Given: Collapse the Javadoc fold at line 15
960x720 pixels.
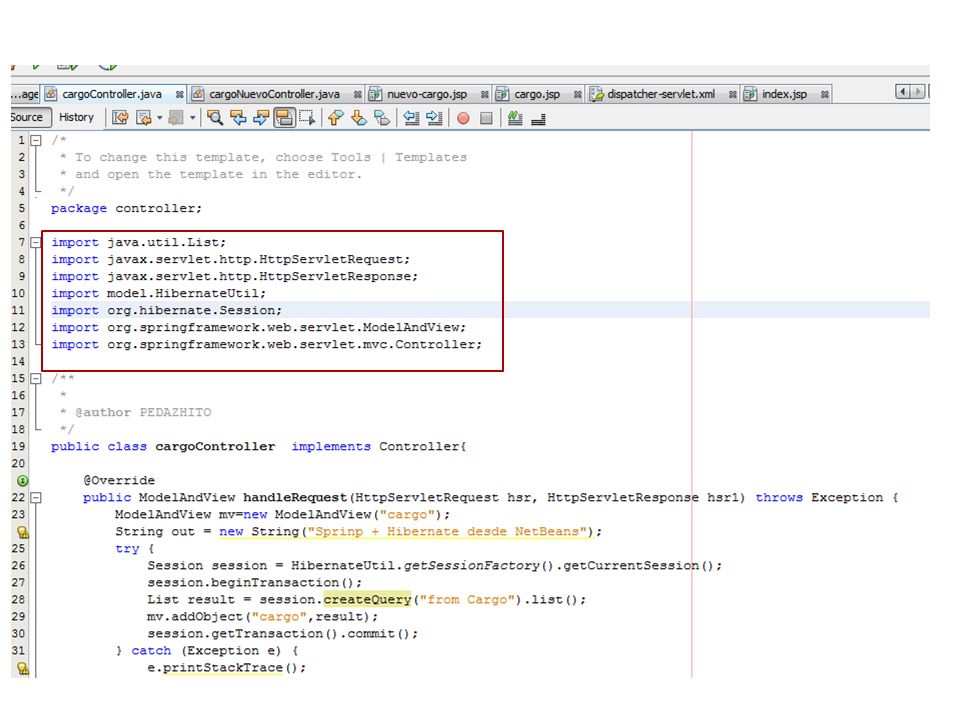Looking at the screenshot, I should coord(36,378).
